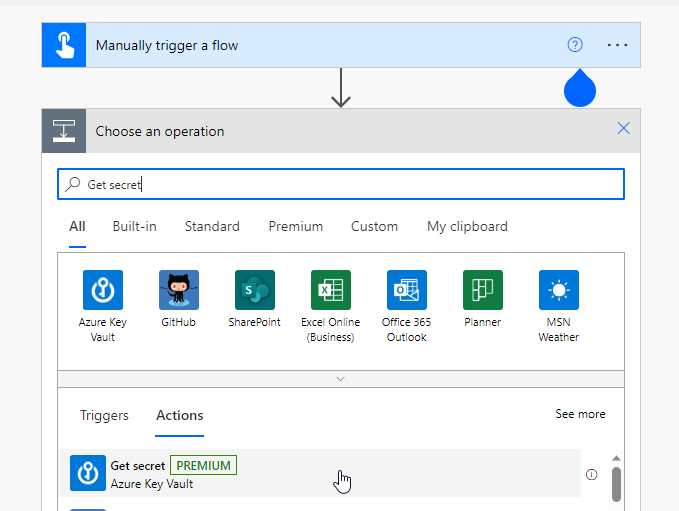Open the My clipboard tab
This screenshot has height=511, width=679.
(x=467, y=226)
